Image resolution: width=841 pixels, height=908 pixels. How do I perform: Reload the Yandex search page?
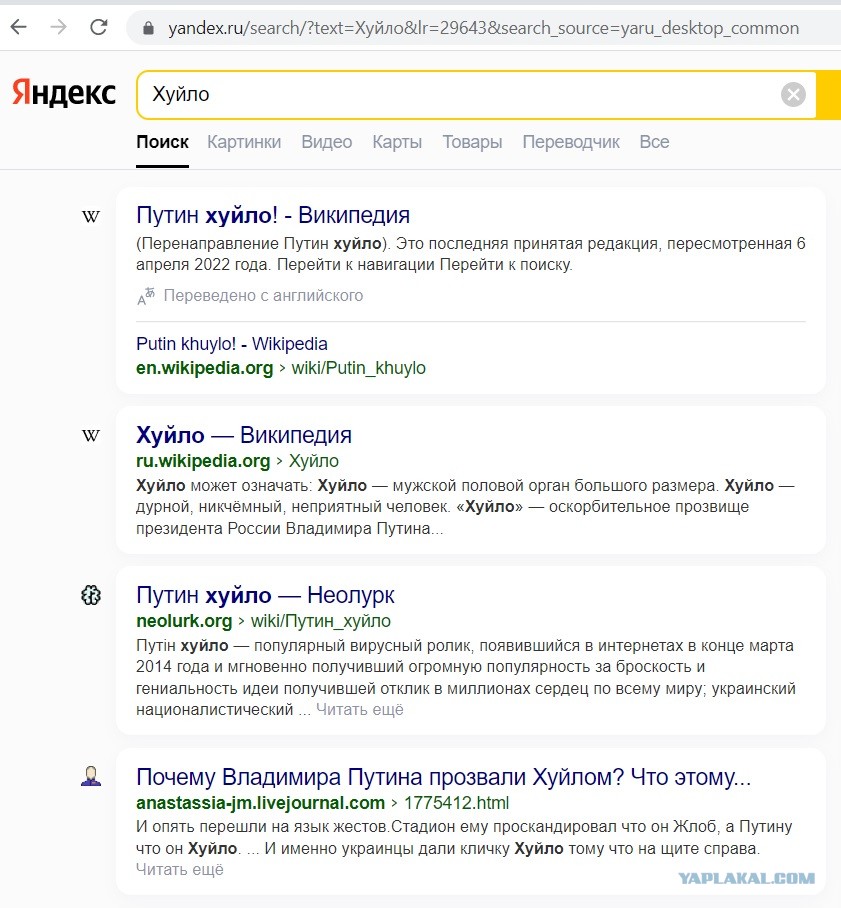click(x=98, y=27)
